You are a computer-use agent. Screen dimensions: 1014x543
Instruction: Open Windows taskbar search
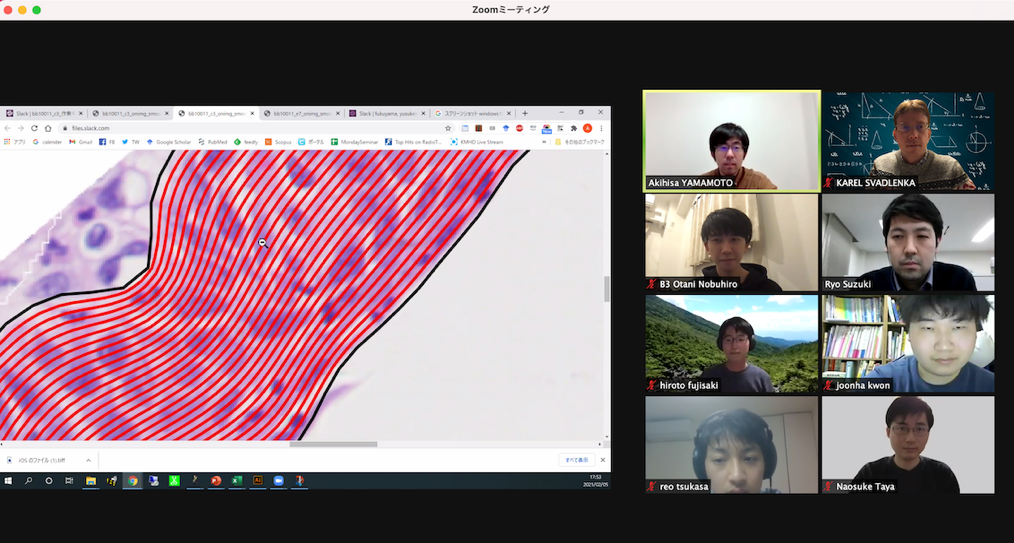click(x=28, y=481)
